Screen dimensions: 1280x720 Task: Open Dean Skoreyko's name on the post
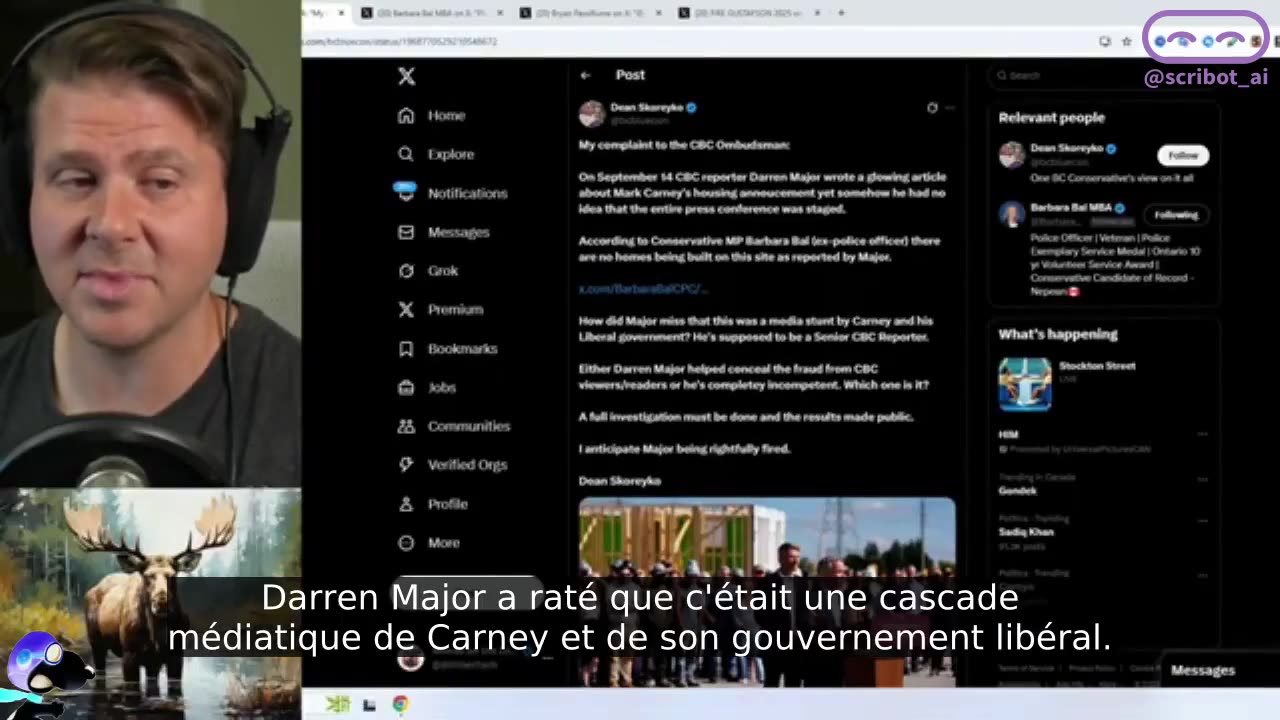647,107
